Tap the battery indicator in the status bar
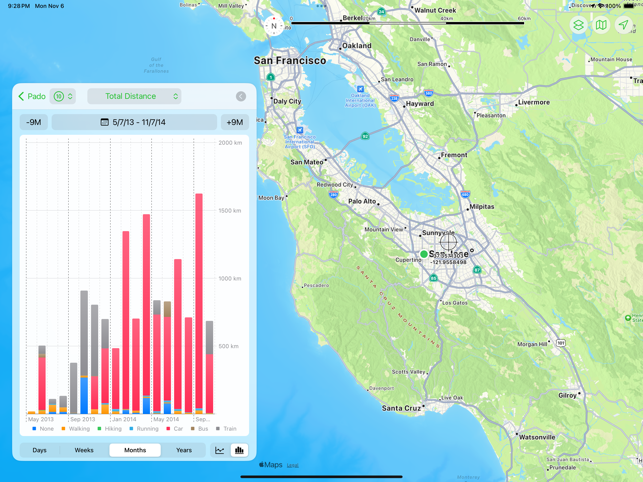 628,6
